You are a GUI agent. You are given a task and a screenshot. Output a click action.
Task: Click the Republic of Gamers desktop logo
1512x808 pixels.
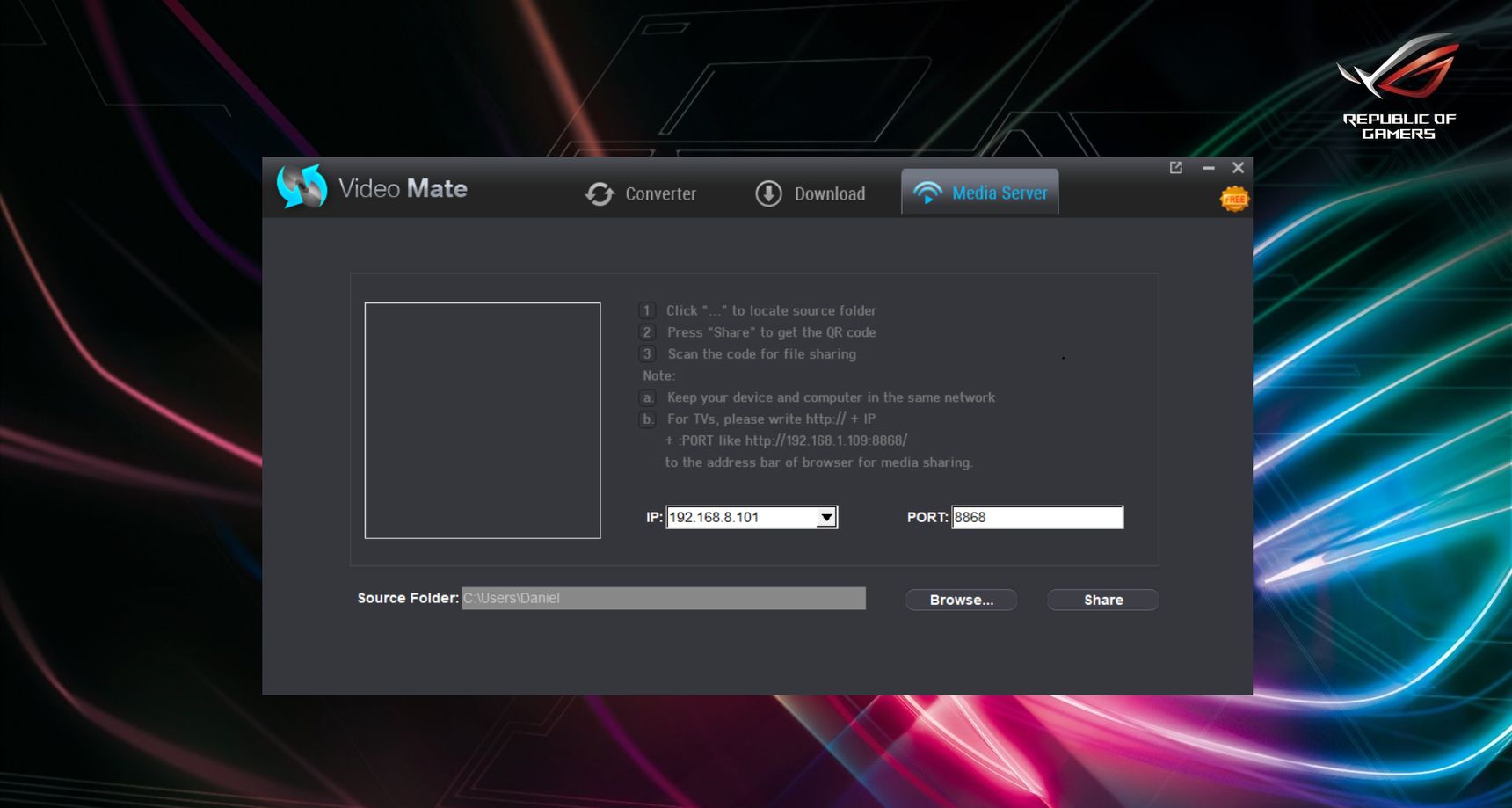[x=1399, y=87]
